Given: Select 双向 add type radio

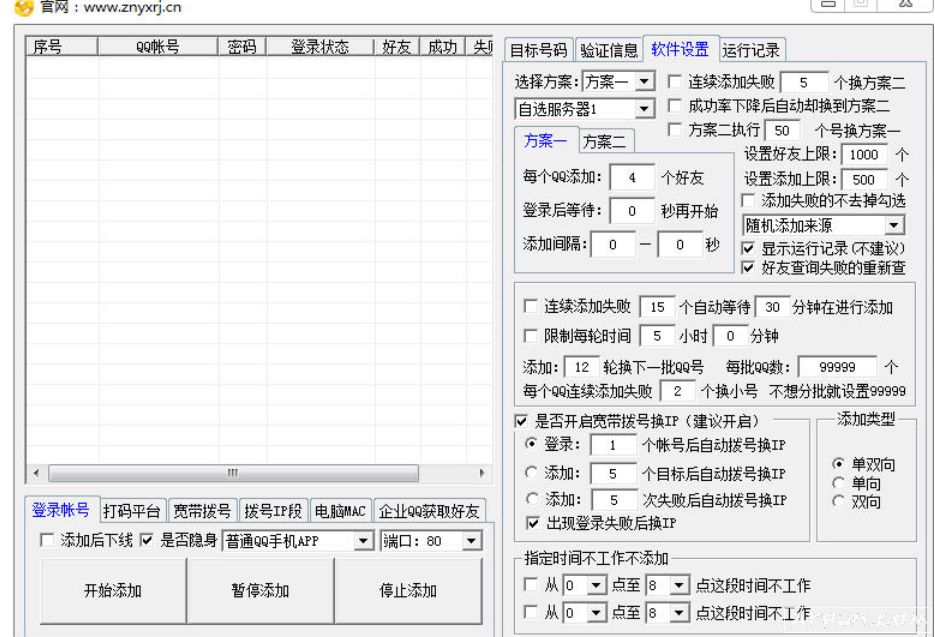Looking at the screenshot, I should click(x=838, y=501).
